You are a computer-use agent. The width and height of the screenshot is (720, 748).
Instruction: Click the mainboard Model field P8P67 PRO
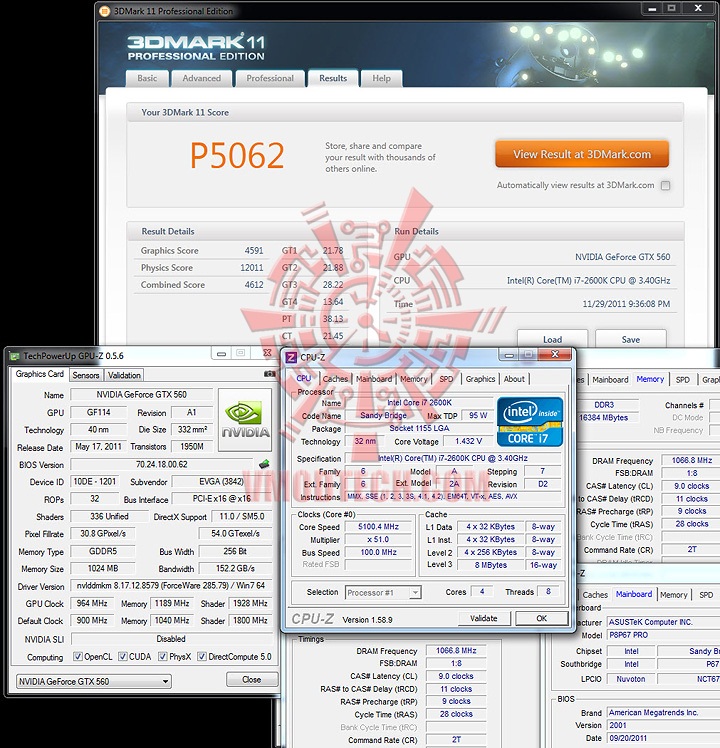point(663,635)
